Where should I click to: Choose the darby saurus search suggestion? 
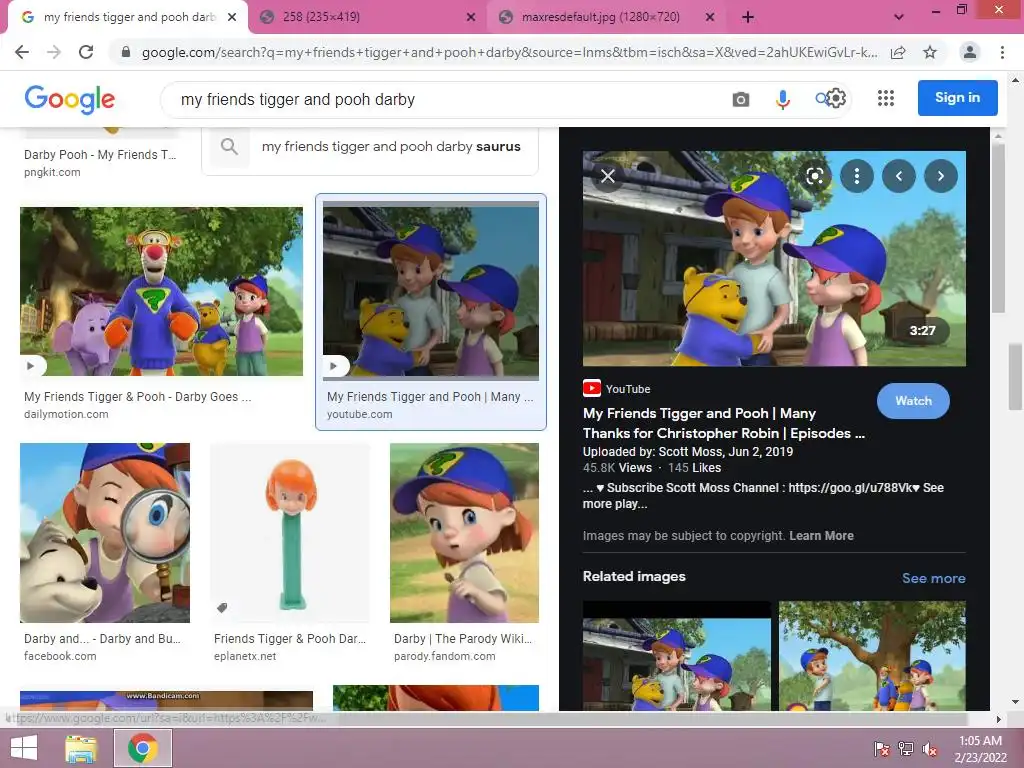(370, 146)
